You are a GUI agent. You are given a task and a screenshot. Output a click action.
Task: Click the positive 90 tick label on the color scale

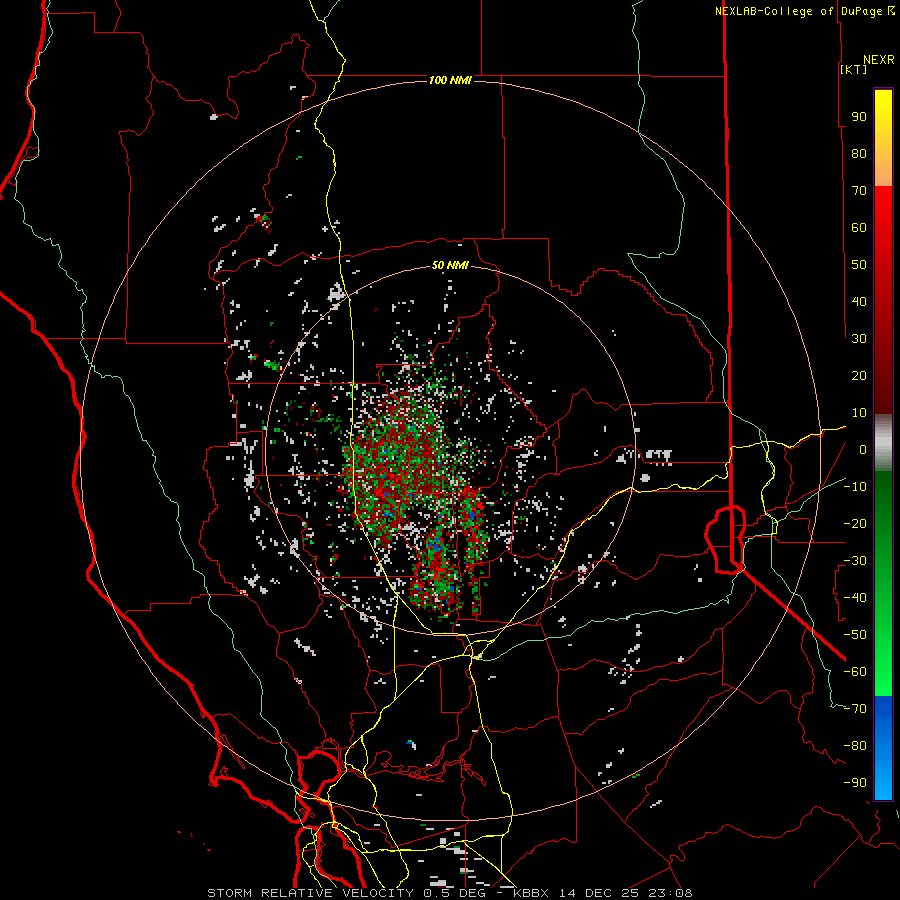click(x=859, y=117)
